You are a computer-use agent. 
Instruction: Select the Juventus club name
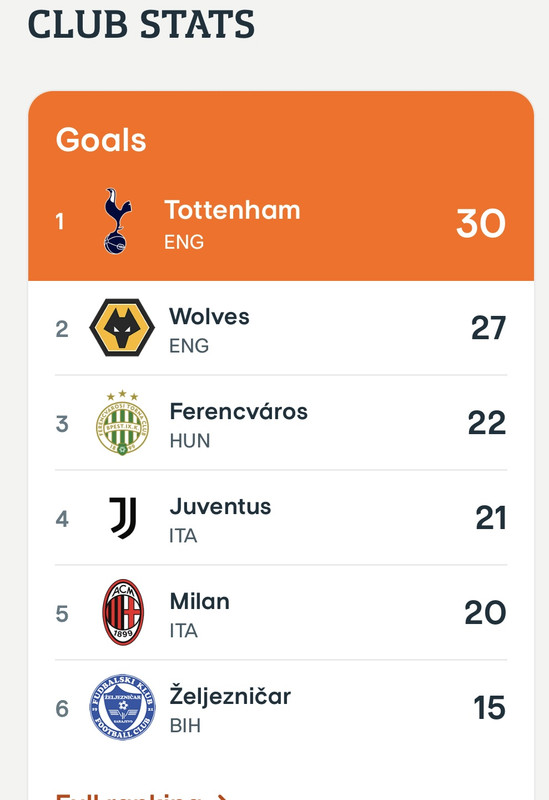220,506
